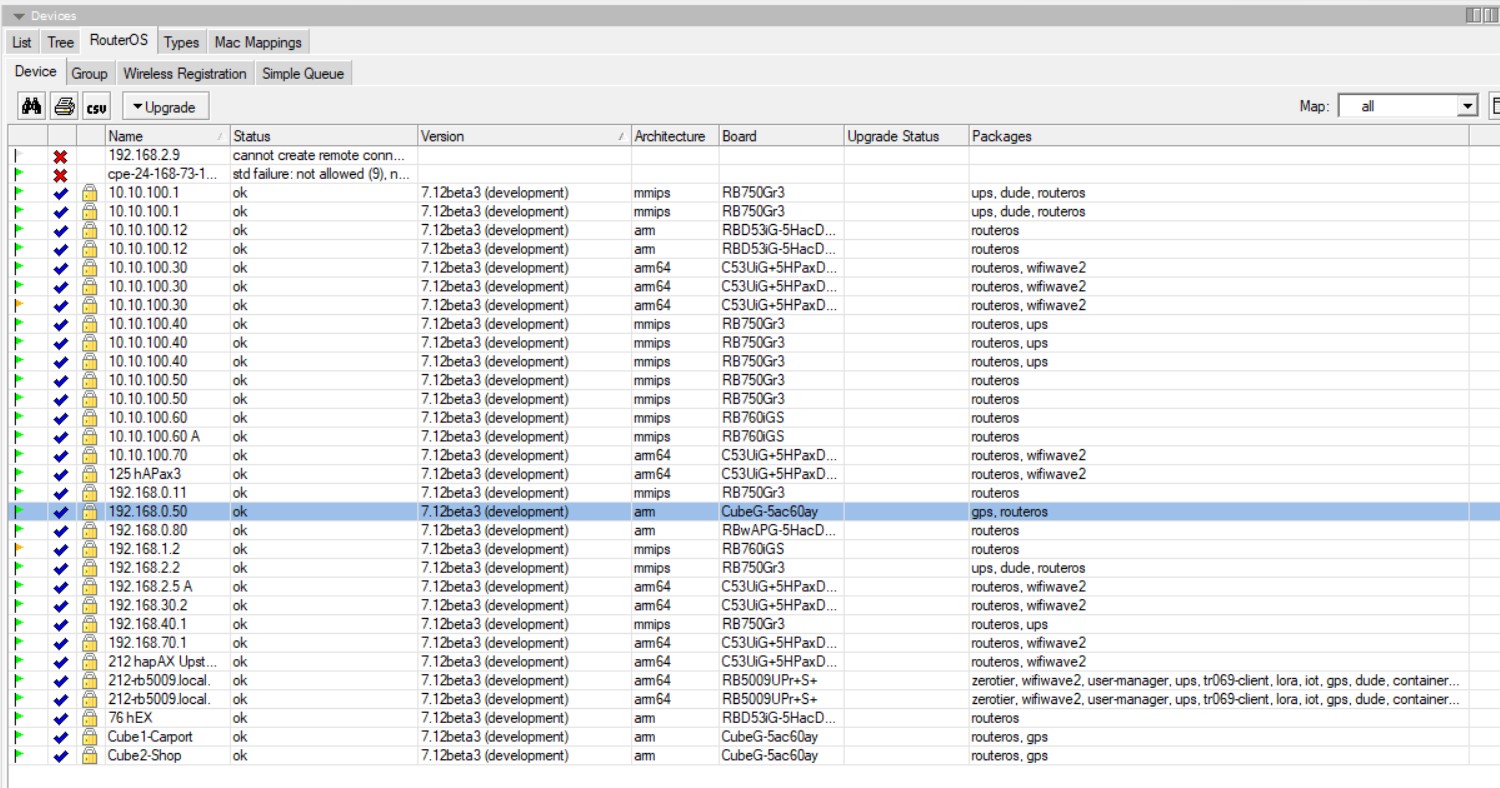Click lock icon on 125 hAPax3 row
1500x788 pixels.
coord(90,474)
